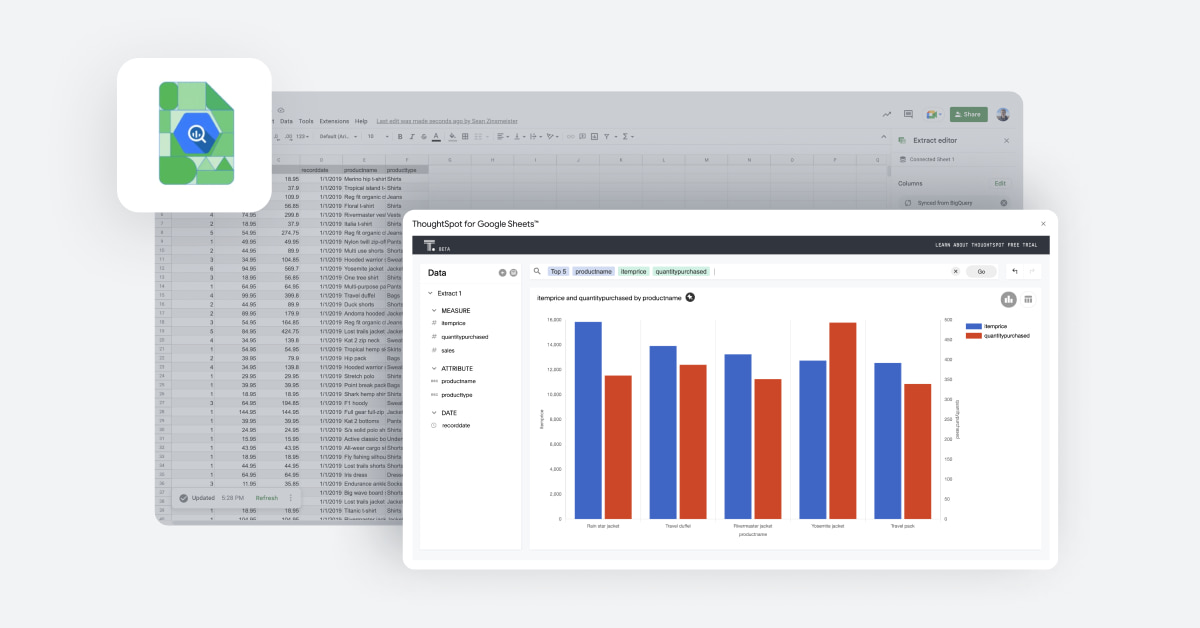
Task: Open the text color picker in Sheets
Action: [x=436, y=136]
